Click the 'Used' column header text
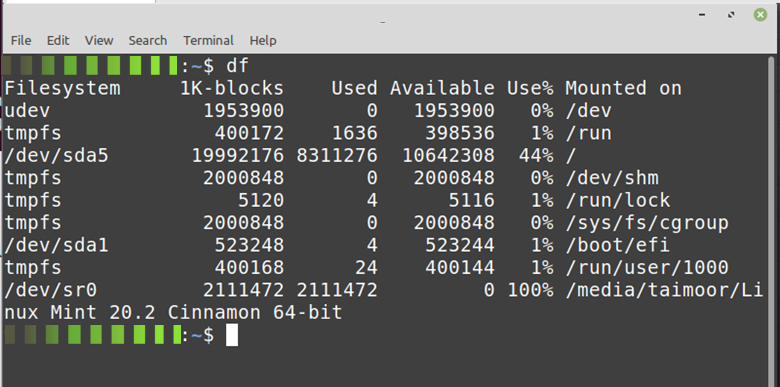 pyautogui.click(x=355, y=89)
